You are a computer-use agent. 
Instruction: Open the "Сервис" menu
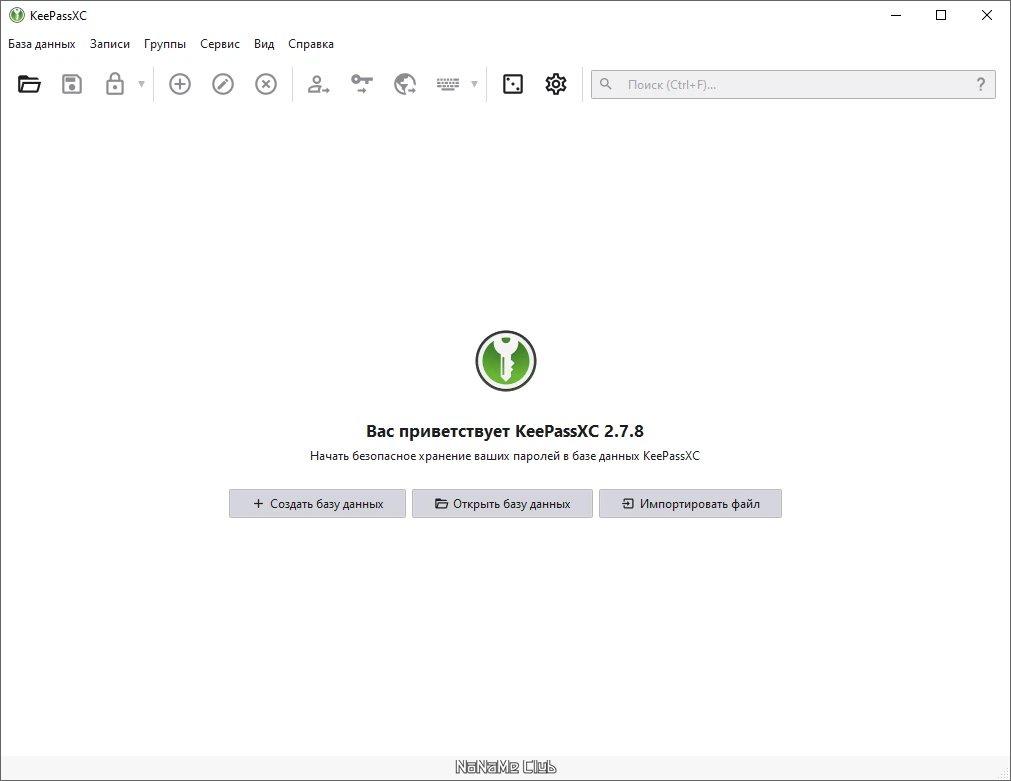220,44
